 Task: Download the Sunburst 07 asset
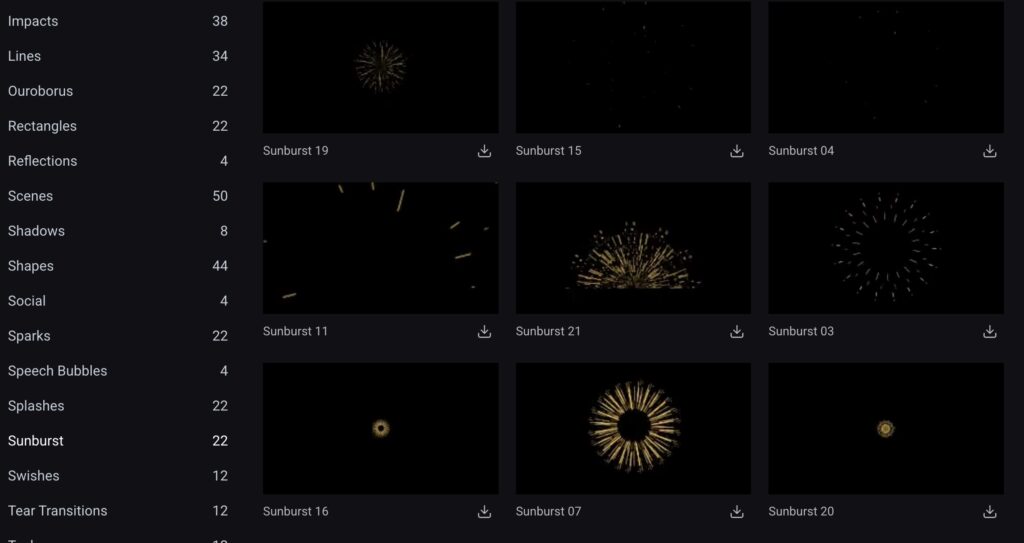coord(737,512)
